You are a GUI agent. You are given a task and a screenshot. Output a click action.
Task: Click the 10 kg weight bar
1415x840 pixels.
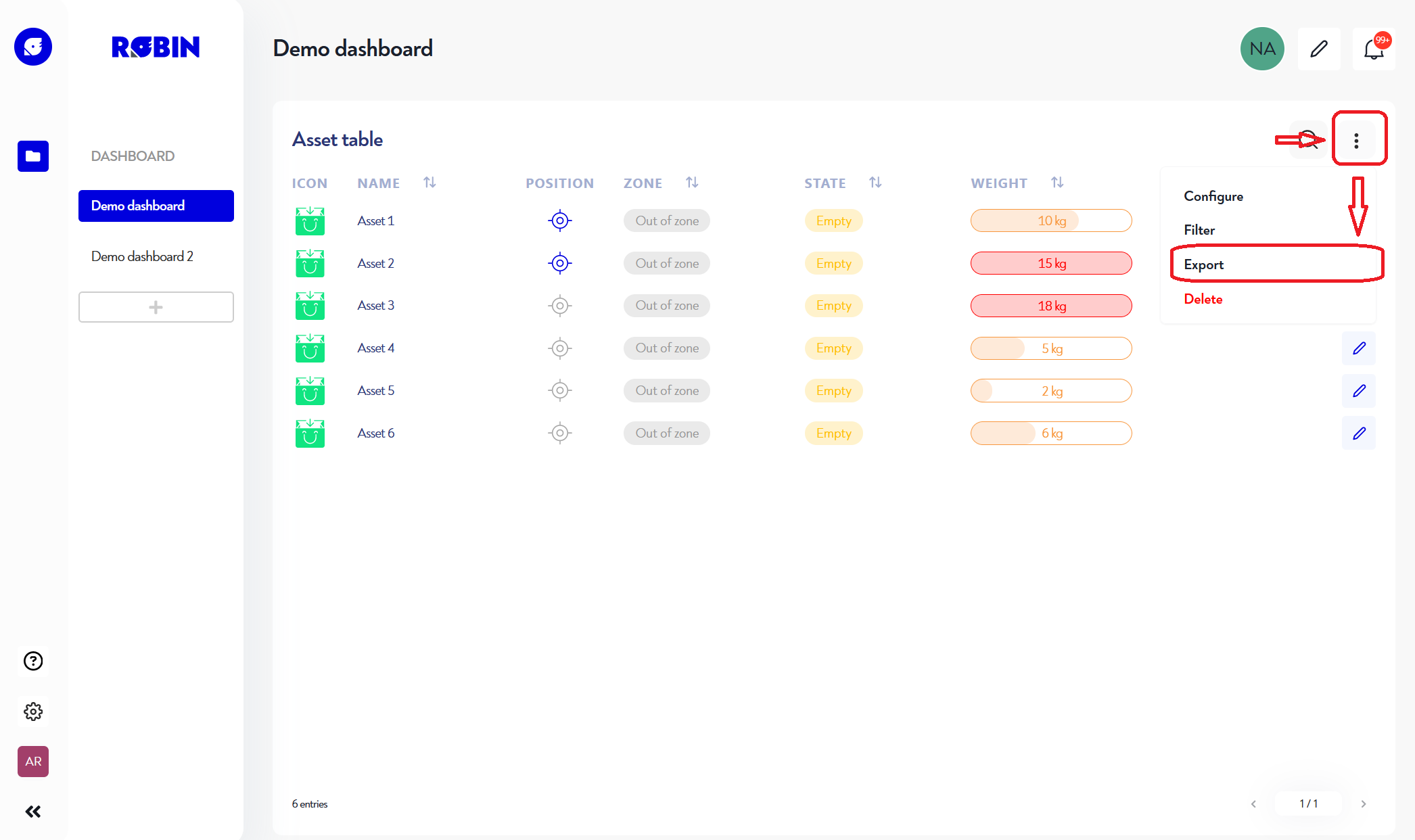click(x=1051, y=220)
